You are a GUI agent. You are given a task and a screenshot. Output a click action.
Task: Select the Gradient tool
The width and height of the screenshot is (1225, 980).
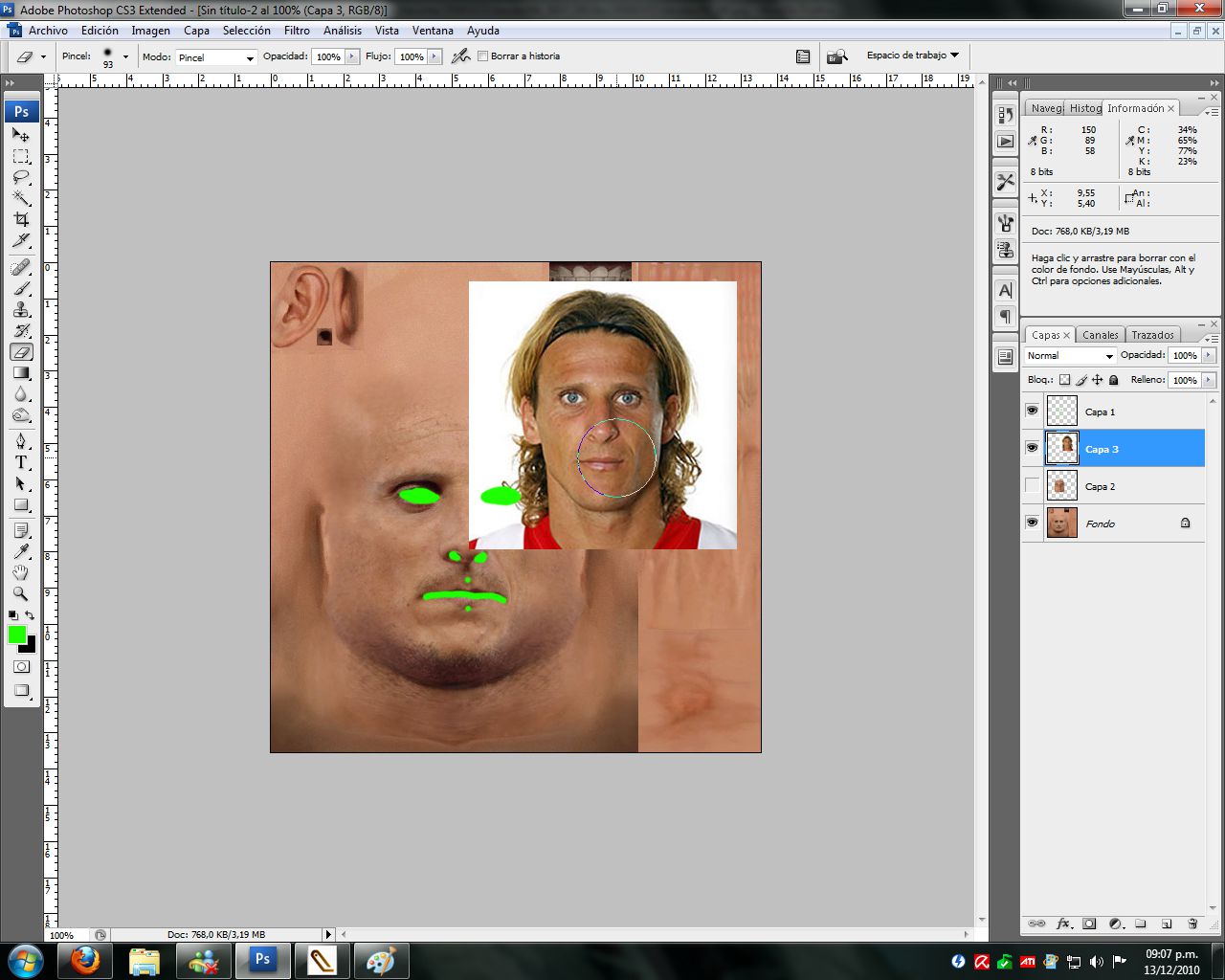click(x=21, y=372)
